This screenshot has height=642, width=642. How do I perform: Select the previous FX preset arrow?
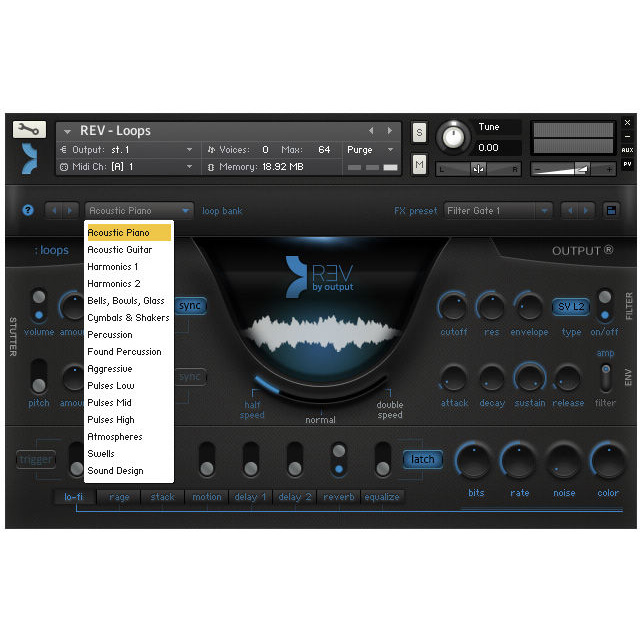coord(570,211)
